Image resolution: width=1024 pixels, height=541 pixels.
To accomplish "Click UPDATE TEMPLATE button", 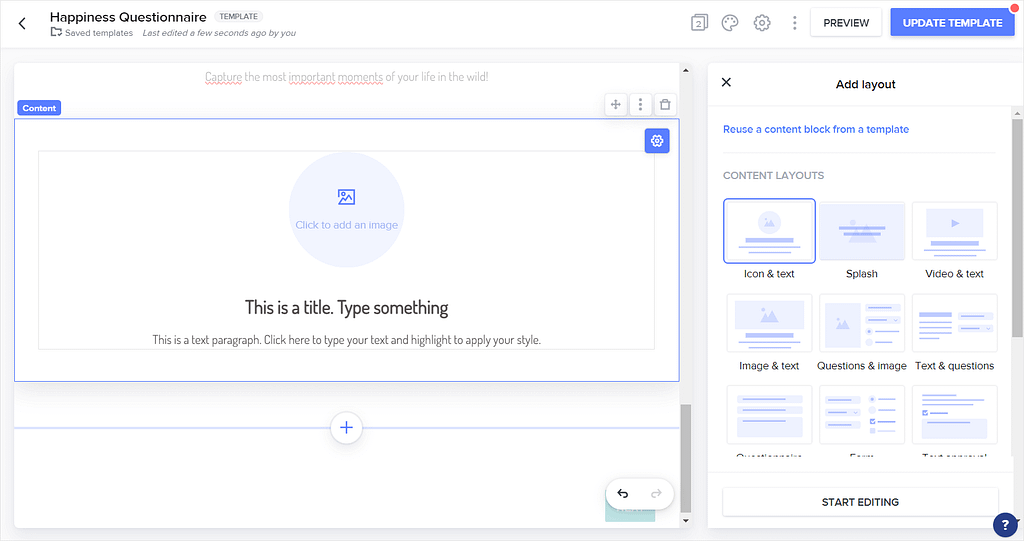I will tap(952, 23).
